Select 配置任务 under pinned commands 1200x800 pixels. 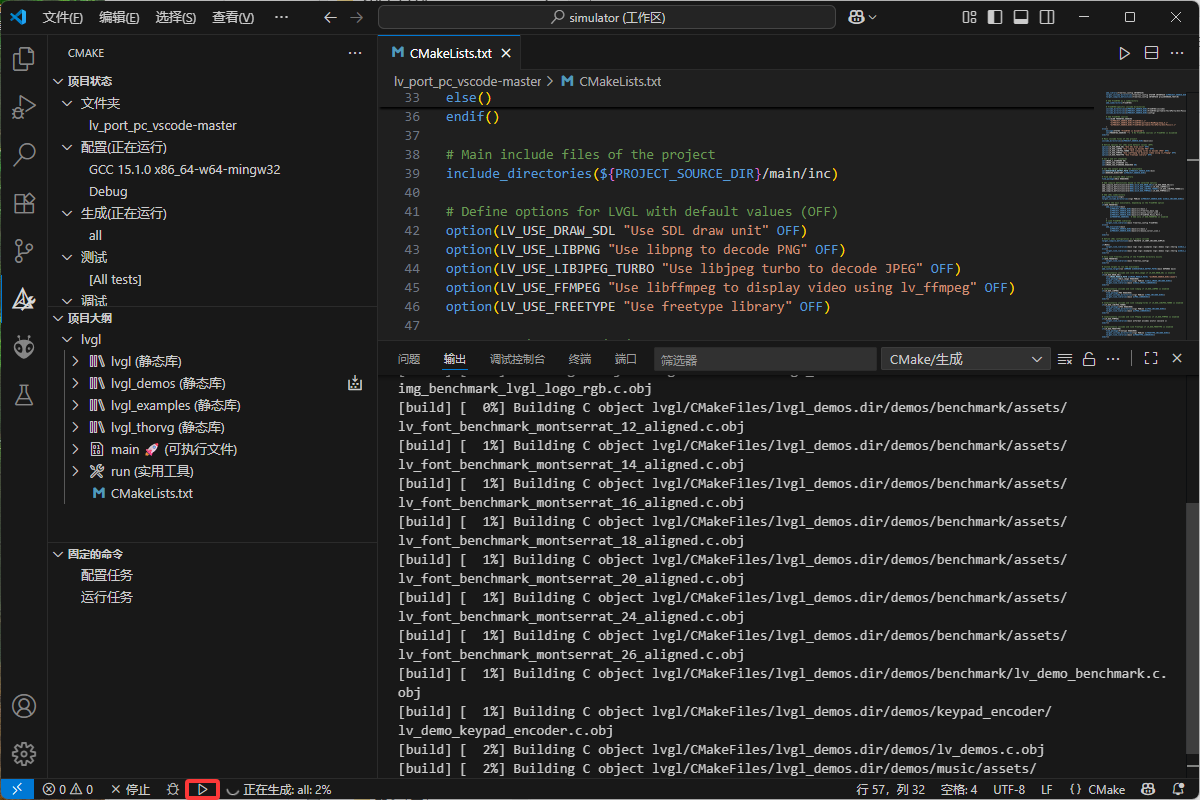[x=107, y=575]
